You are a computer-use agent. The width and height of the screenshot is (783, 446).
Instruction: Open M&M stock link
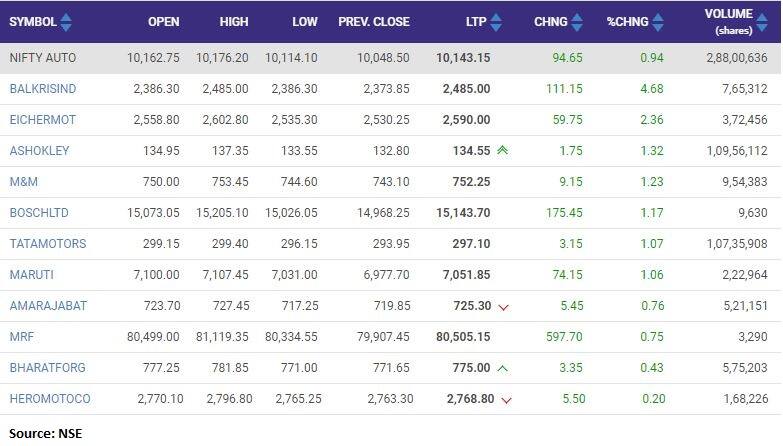(23, 182)
